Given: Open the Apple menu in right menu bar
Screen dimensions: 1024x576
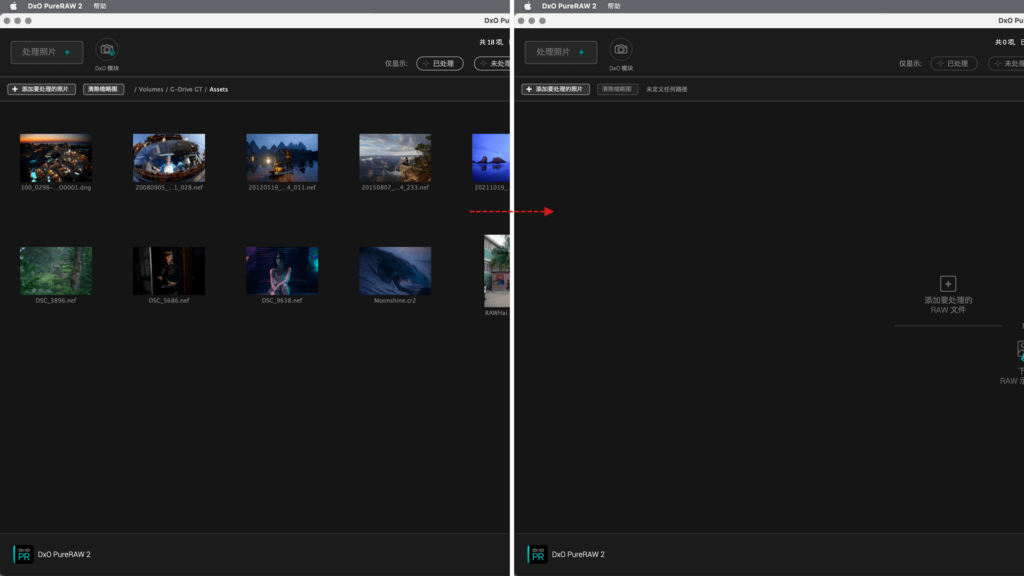Looking at the screenshot, I should 527,6.
